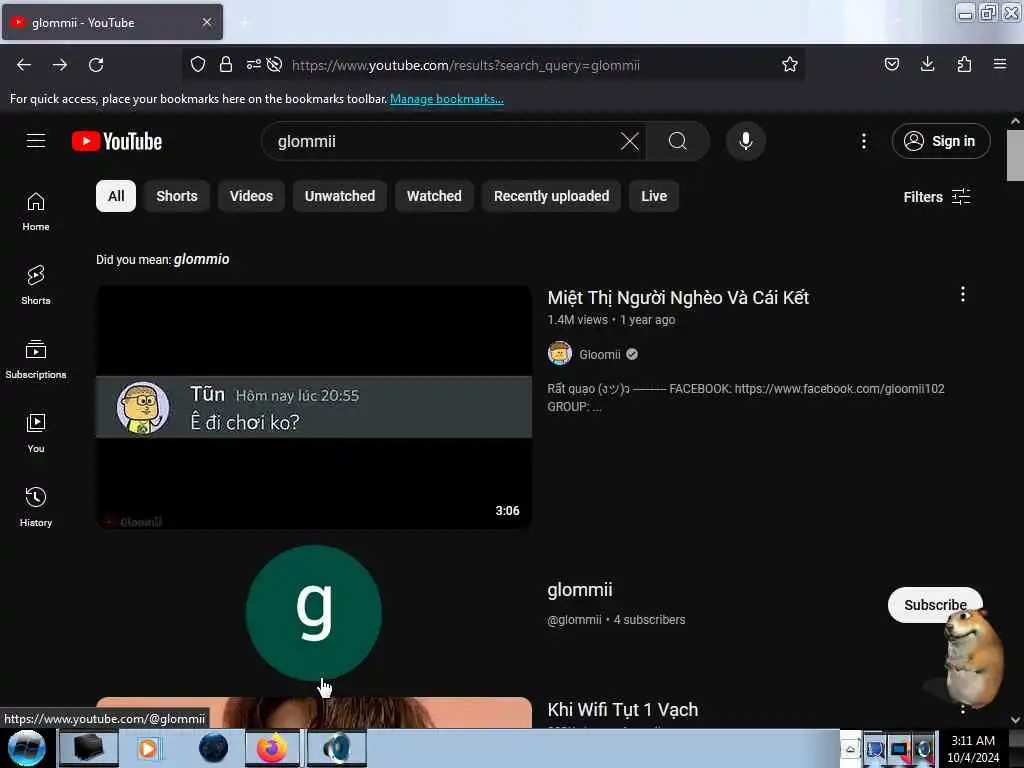This screenshot has width=1024, height=768.
Task: Open History in sidebar
Action: 36,507
